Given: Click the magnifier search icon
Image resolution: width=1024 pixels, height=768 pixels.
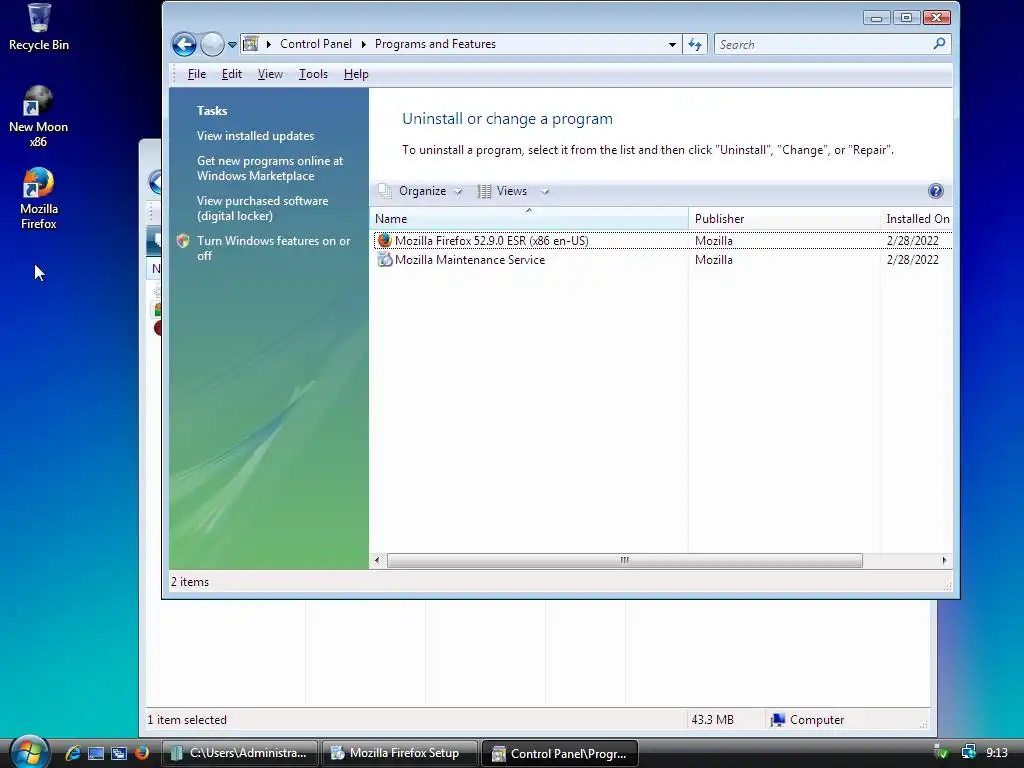Looking at the screenshot, I should 939,44.
